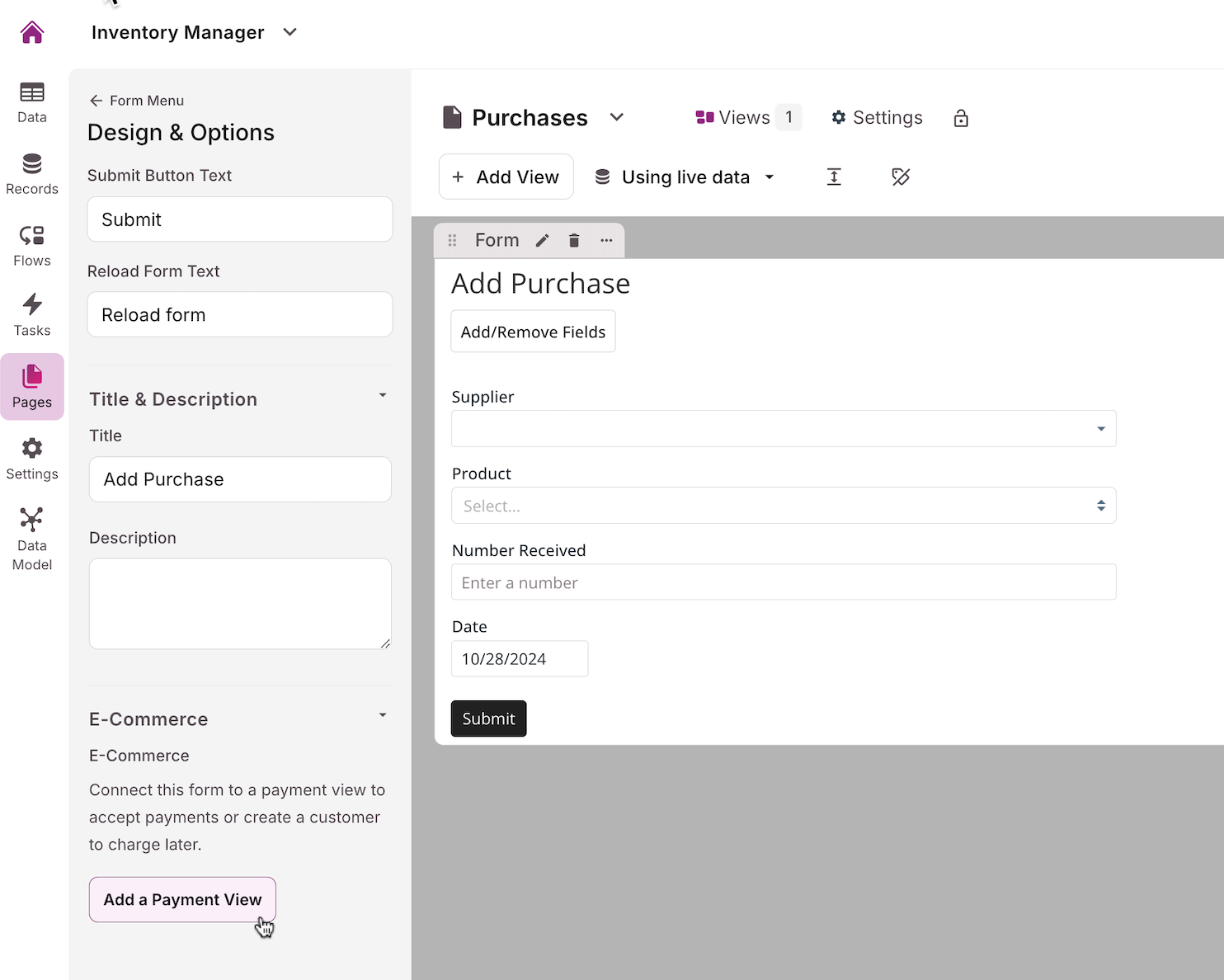Click the Number Received input field
The height and width of the screenshot is (980, 1224).
point(783,582)
